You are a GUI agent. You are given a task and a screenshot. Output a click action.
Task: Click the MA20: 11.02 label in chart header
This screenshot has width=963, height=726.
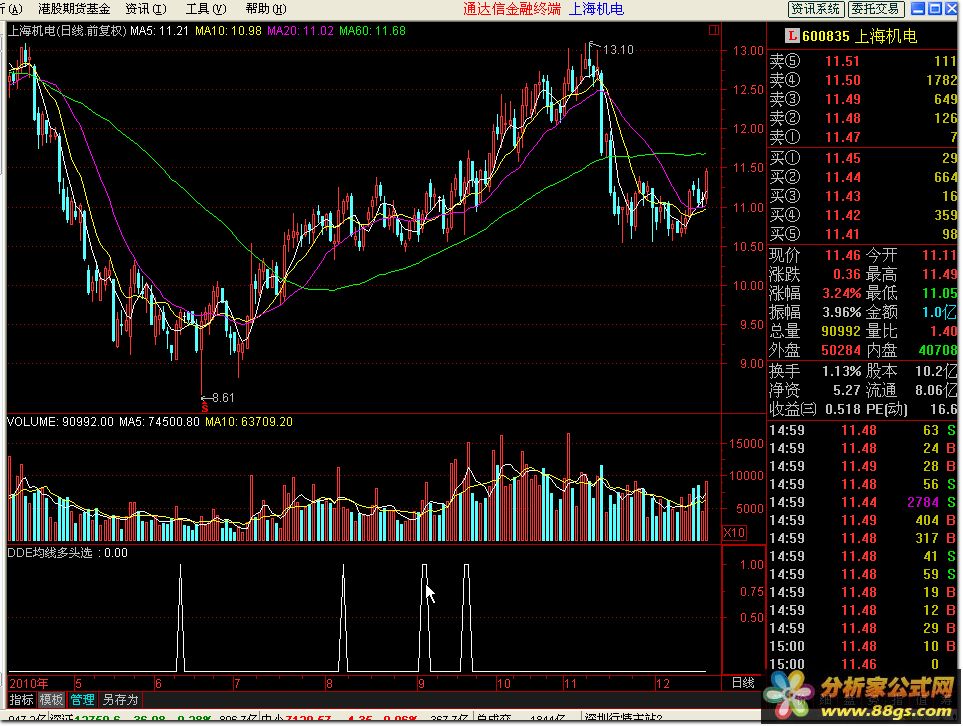(x=300, y=31)
